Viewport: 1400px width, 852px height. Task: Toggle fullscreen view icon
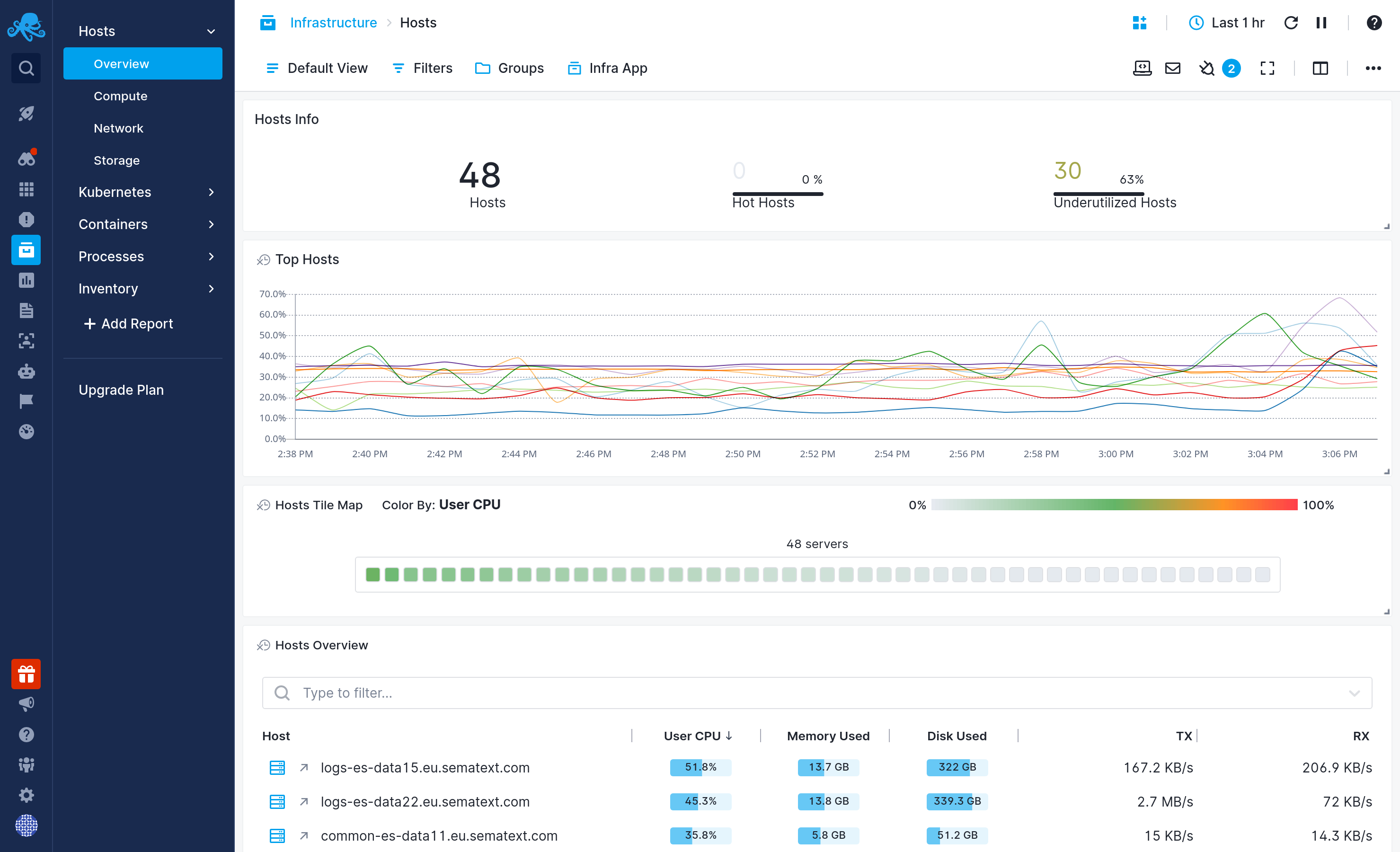(1267, 68)
